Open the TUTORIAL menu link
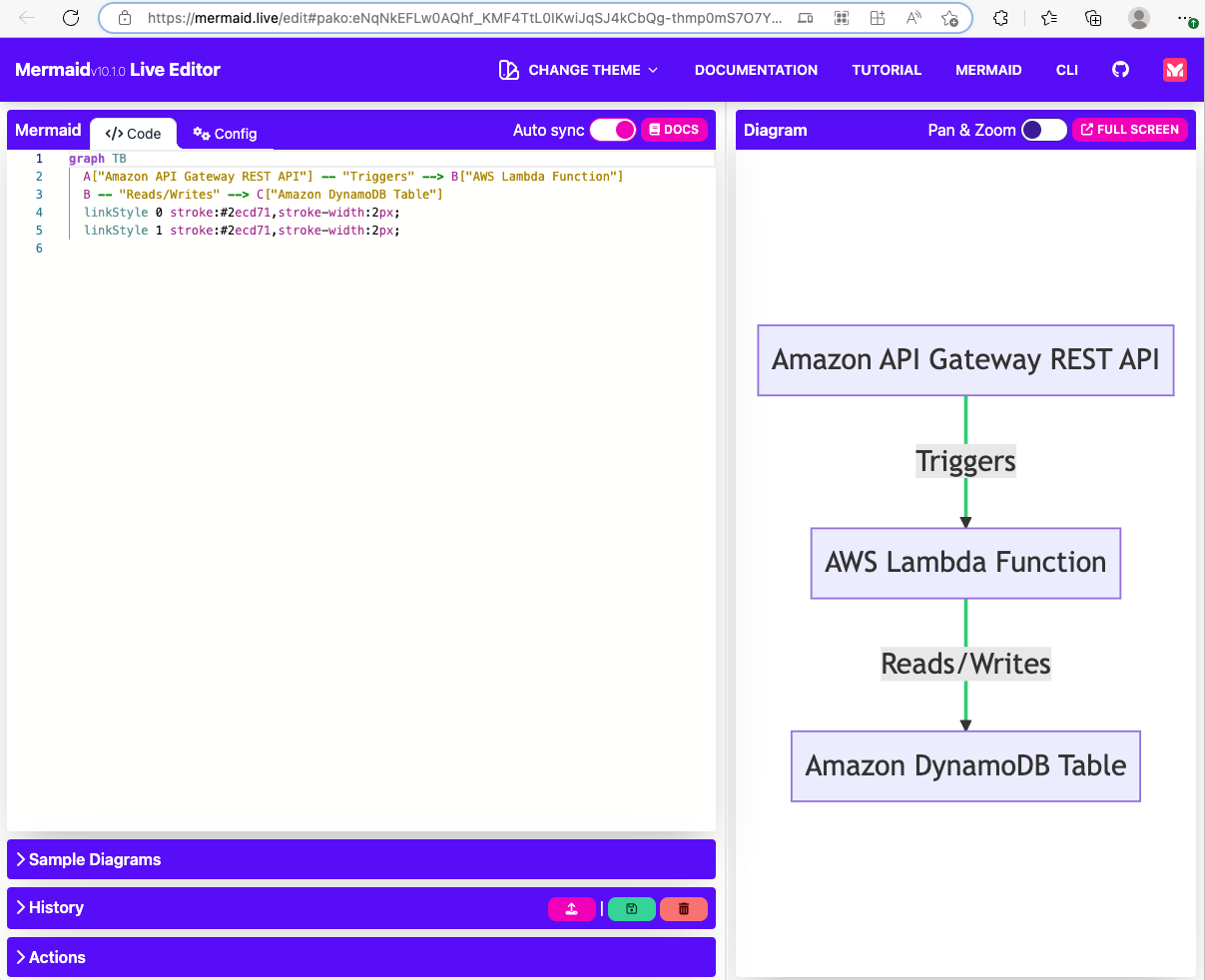 click(887, 70)
